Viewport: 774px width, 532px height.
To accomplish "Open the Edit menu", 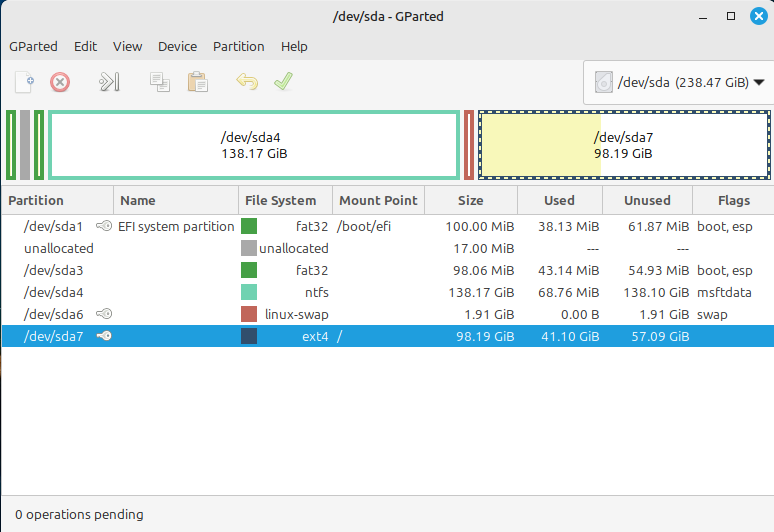I will point(85,46).
